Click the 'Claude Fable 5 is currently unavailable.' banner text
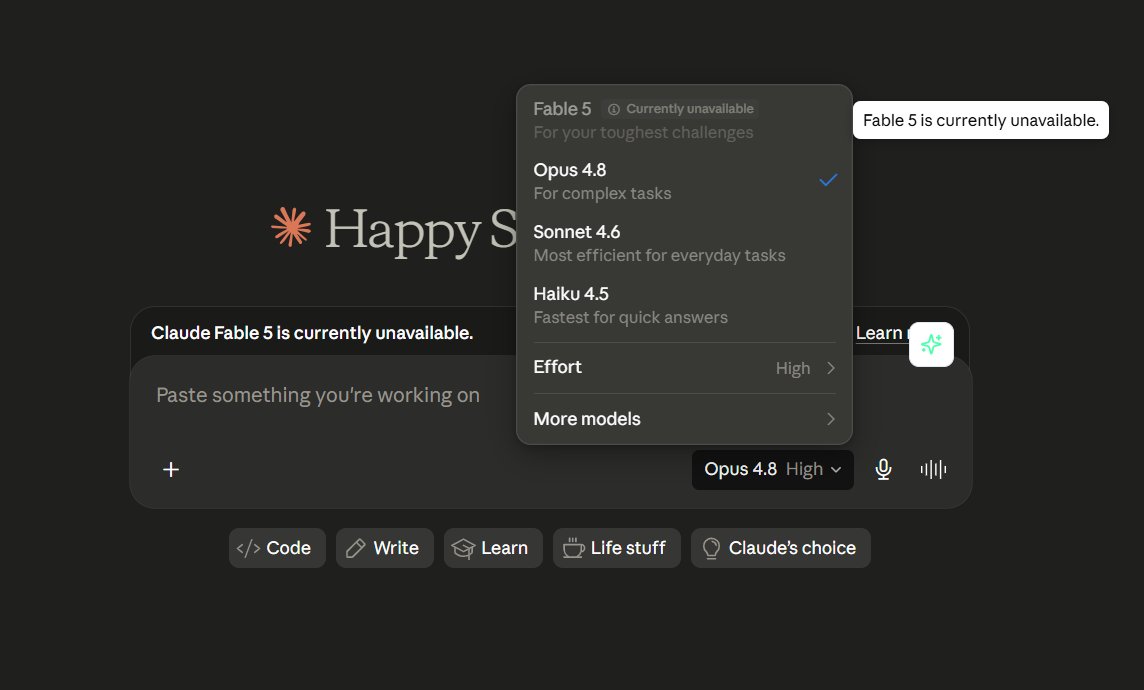This screenshot has width=1144, height=690. [312, 333]
